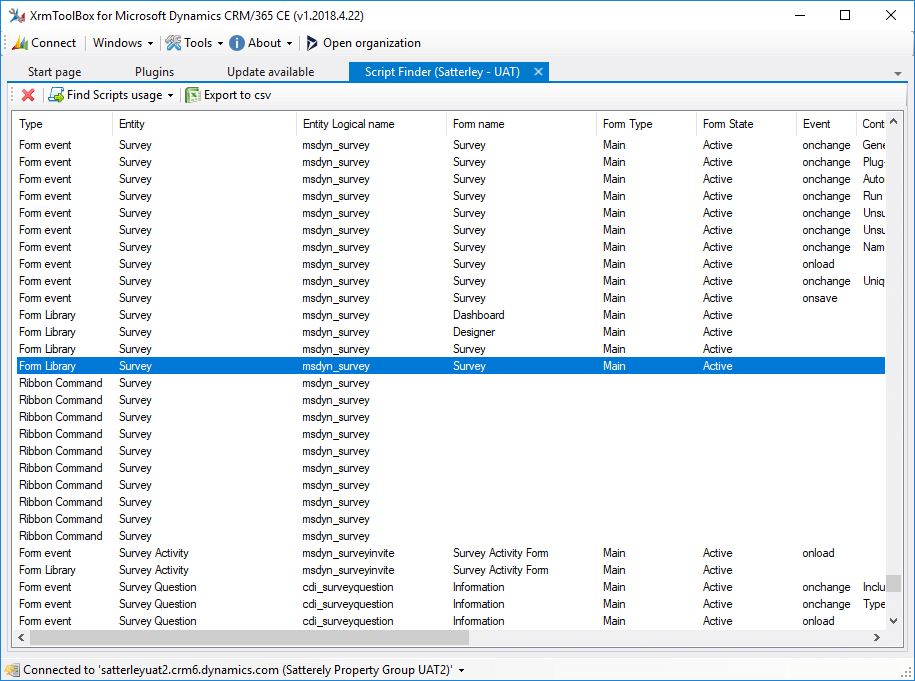Sort by the Entity column header

205,124
